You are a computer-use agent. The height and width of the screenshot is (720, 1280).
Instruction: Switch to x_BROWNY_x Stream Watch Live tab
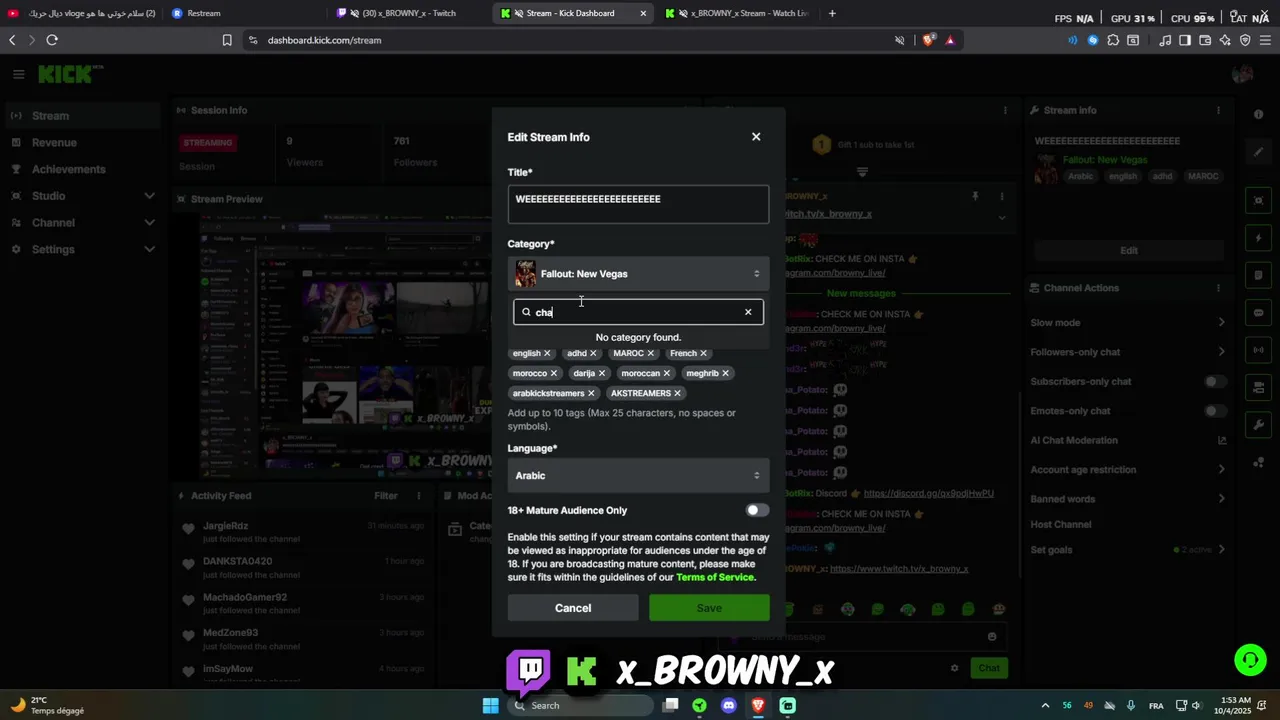click(x=738, y=13)
